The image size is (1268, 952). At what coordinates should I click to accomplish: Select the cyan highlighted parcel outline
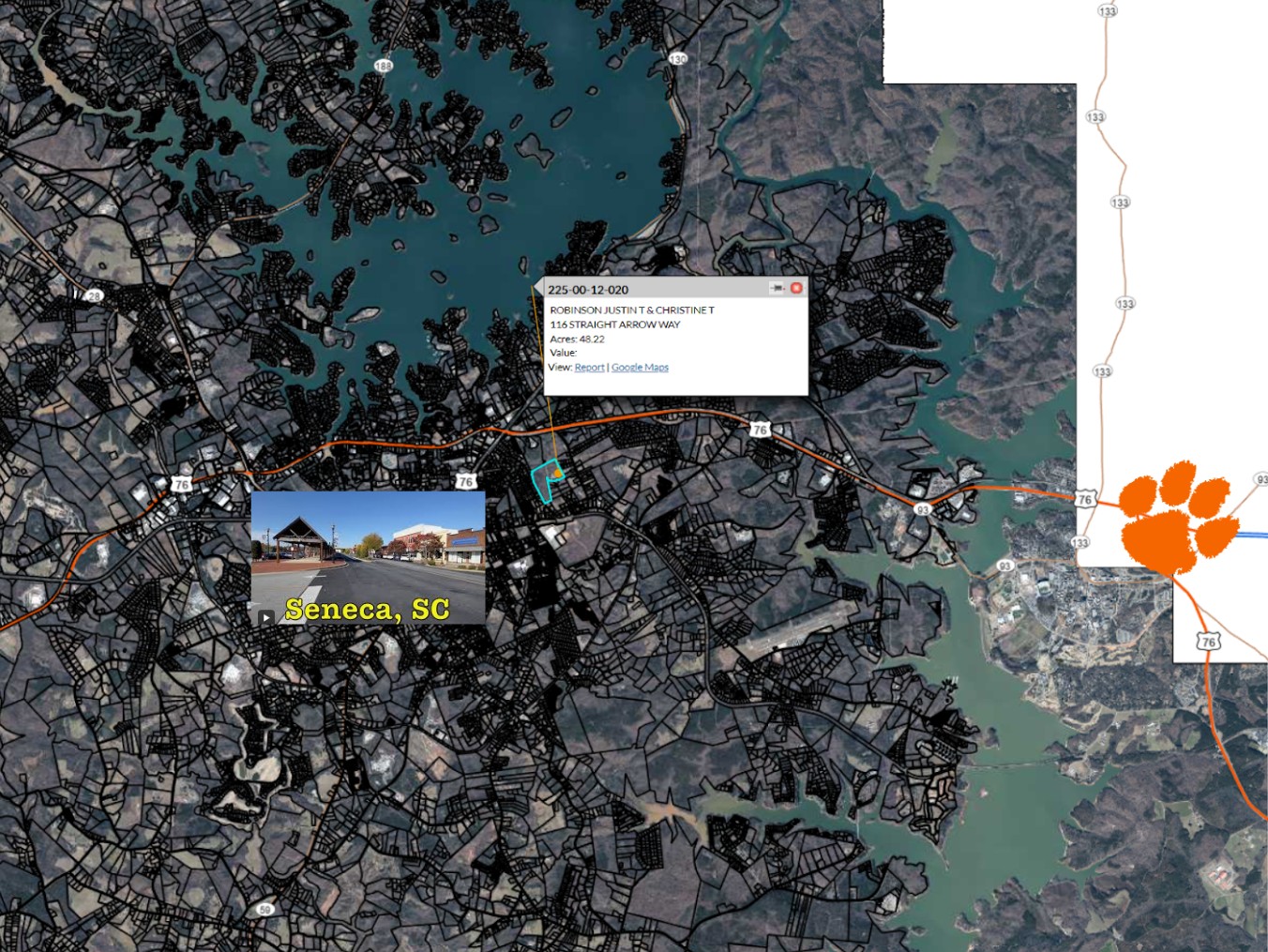pos(538,480)
